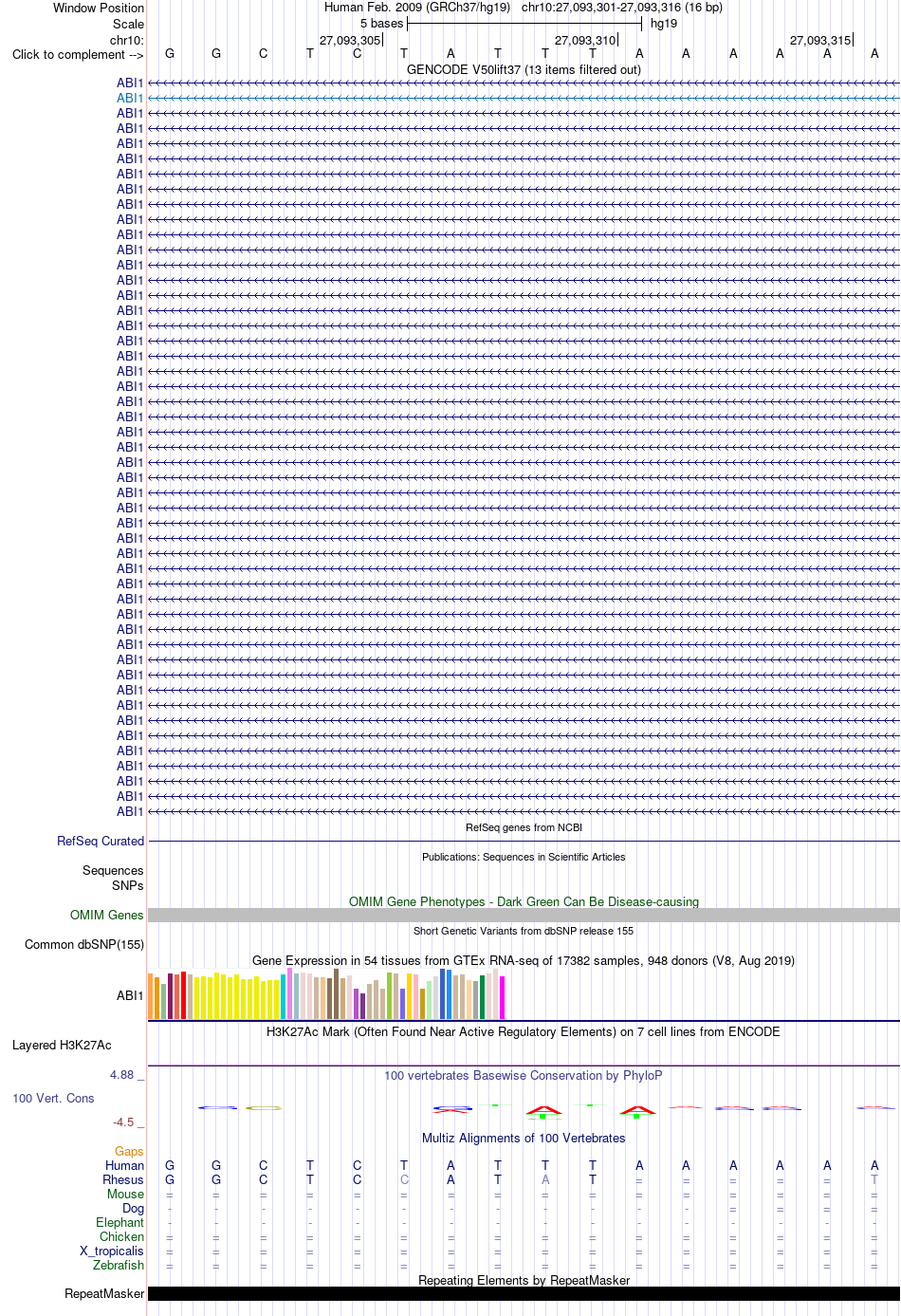Viewport: 901px width, 1316px height.
Task: Click the 'Rhesus' alignment row label
Action: tap(123, 1179)
